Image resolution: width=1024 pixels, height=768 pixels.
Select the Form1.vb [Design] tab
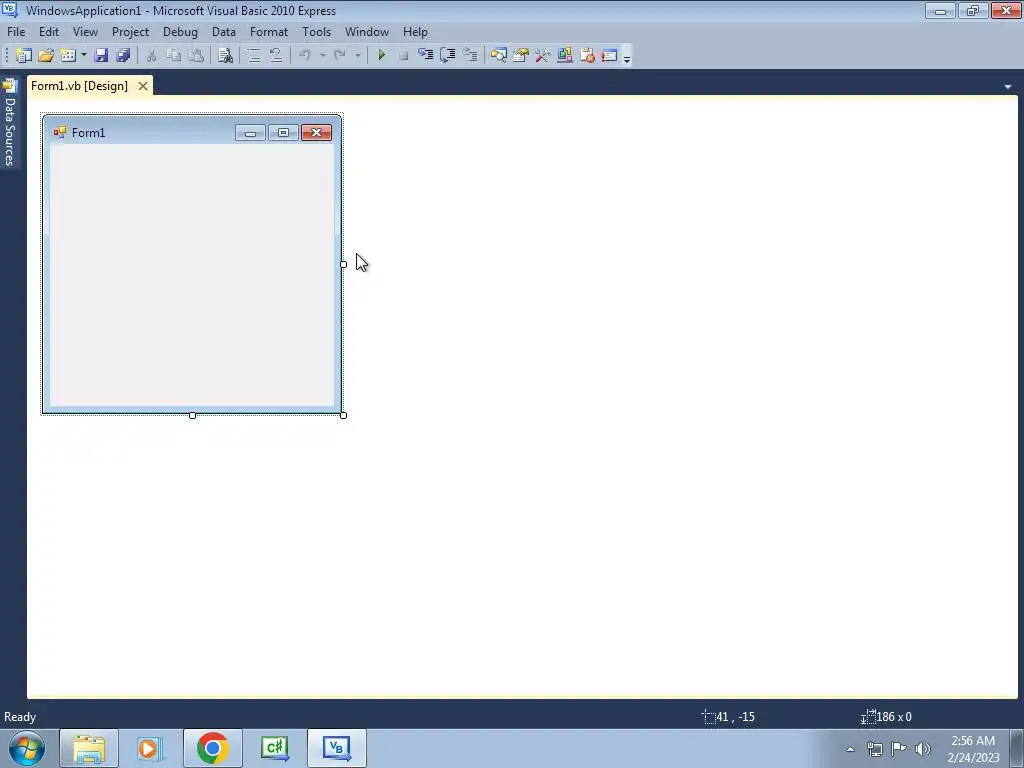coord(80,86)
